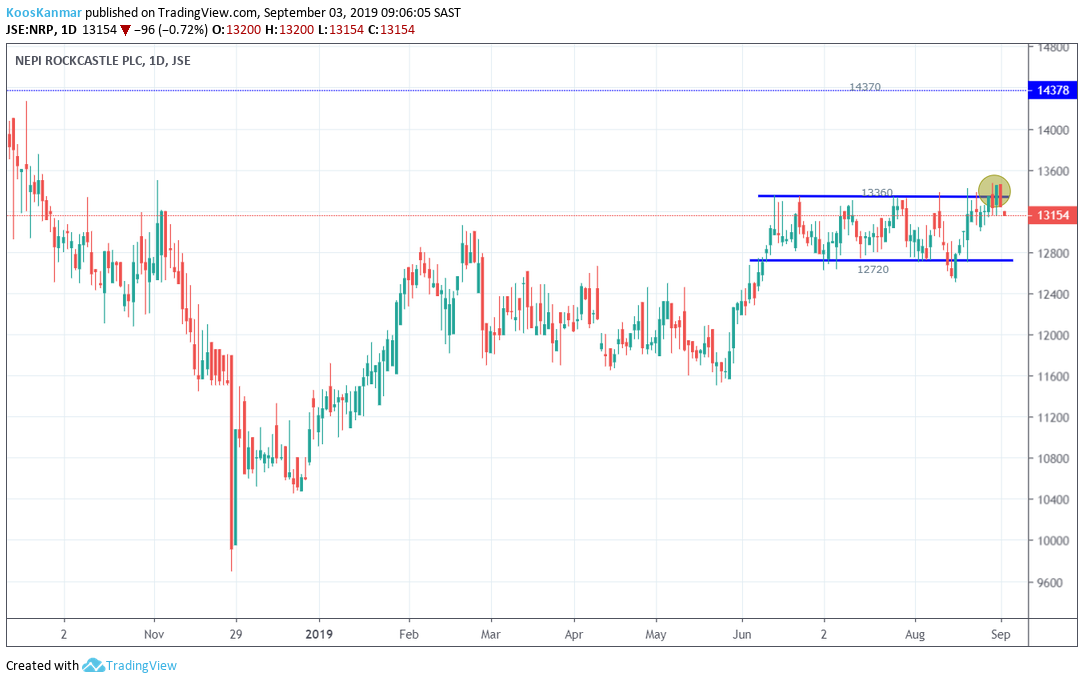Image resolution: width=1084 pixels, height=683 pixels.
Task: Click the Feb date axis label
Action: click(409, 634)
